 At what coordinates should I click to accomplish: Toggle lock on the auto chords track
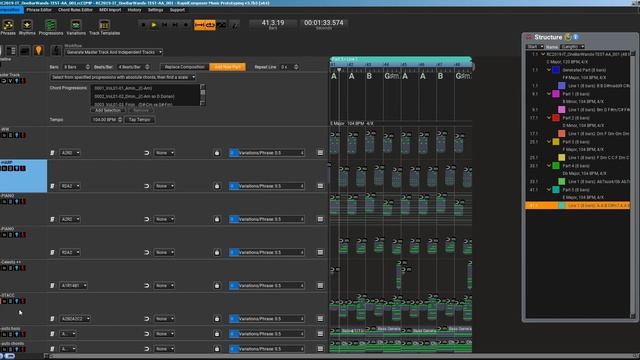(217, 349)
